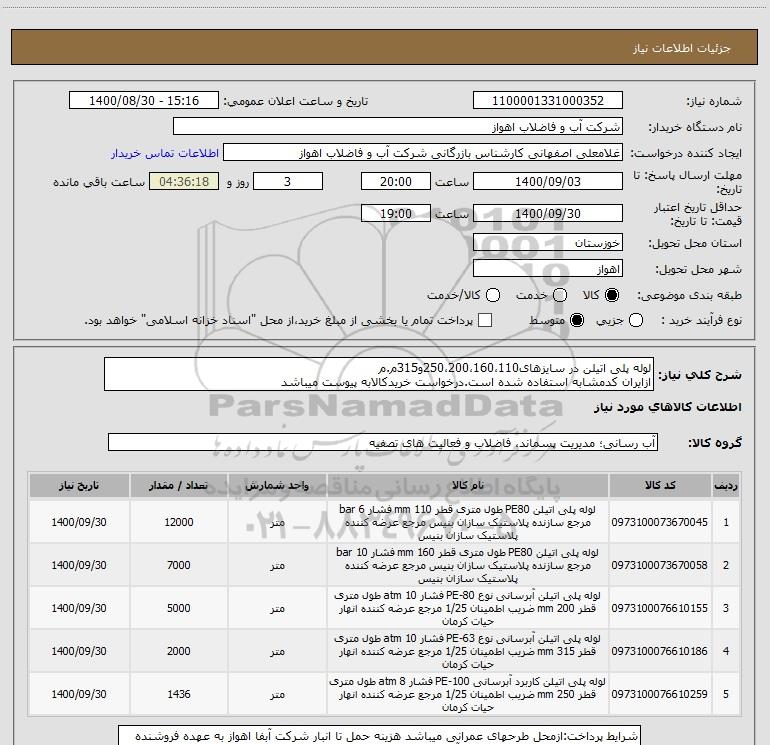770x745 pixels.
Task: Click quantity 12000 in row 1
Action: coord(179,522)
